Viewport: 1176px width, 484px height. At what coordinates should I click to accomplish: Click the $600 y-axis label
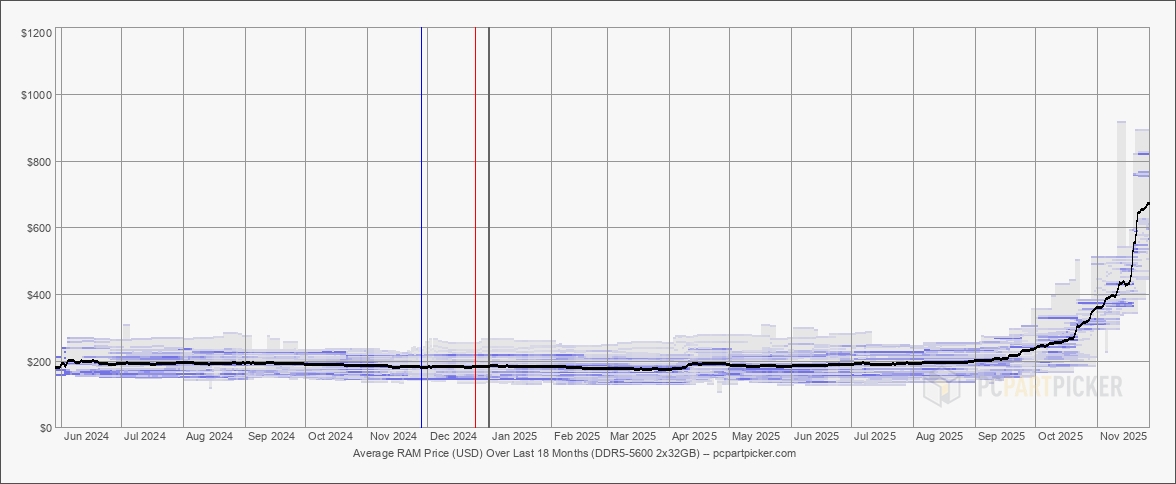tap(39, 228)
